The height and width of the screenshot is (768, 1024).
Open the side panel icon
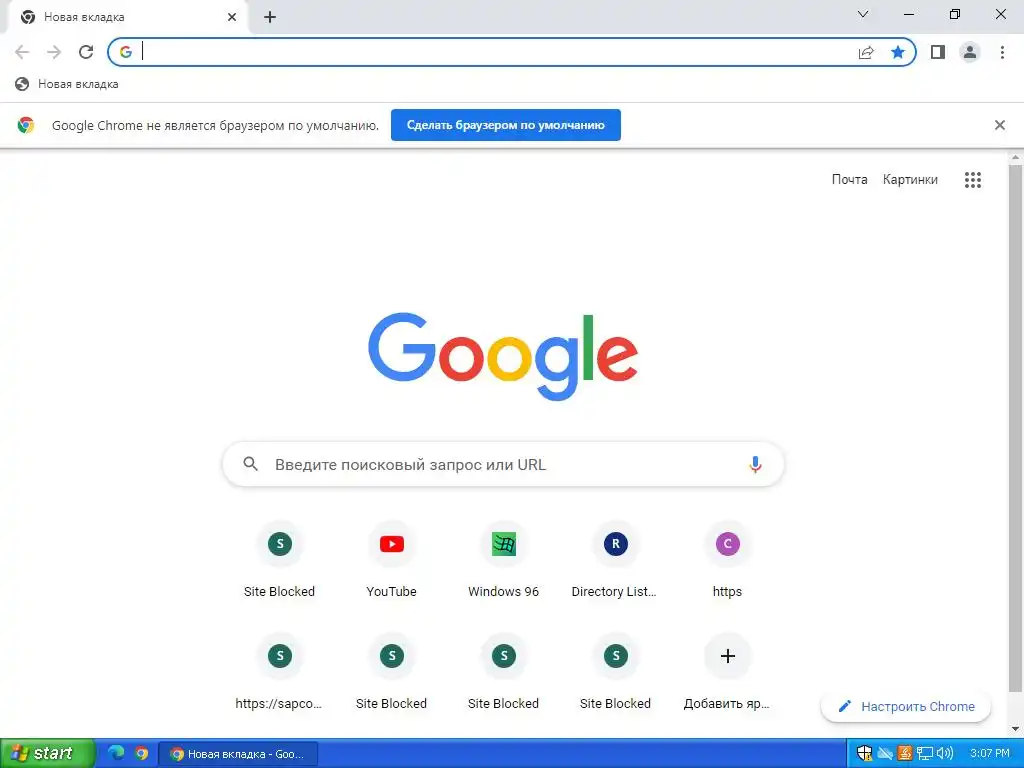pos(938,52)
